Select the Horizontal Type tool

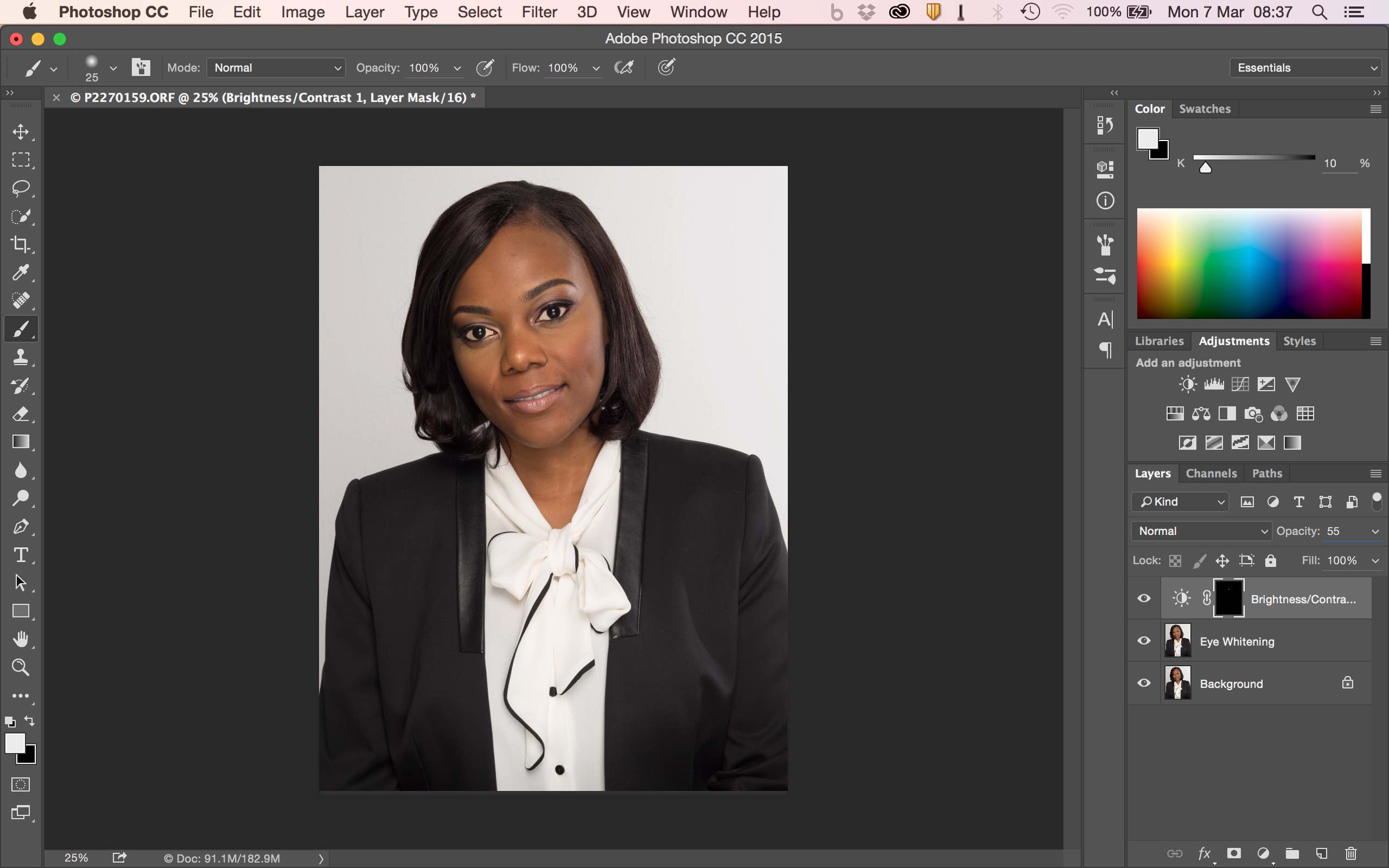[x=21, y=554]
